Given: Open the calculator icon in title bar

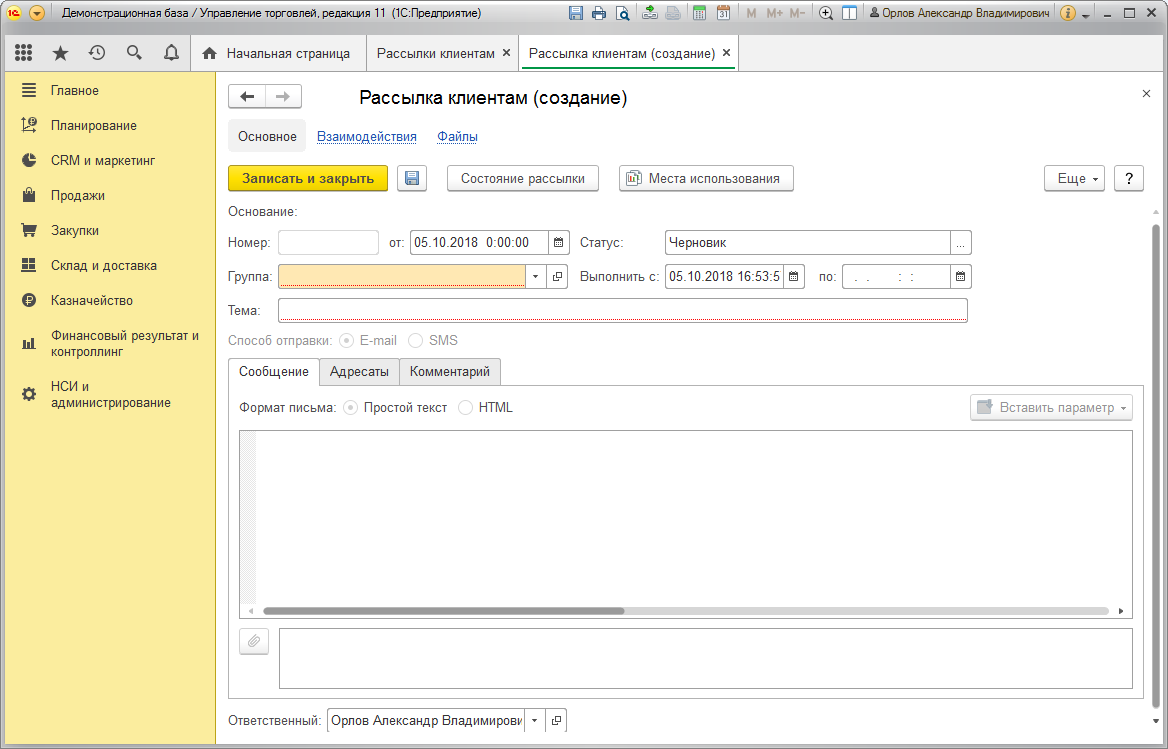Looking at the screenshot, I should (x=699, y=13).
